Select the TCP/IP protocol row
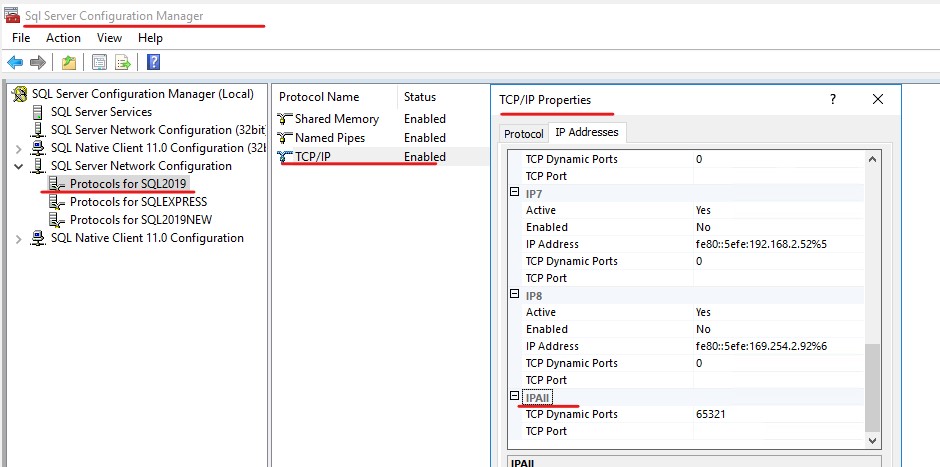940x467 pixels. tap(381, 157)
